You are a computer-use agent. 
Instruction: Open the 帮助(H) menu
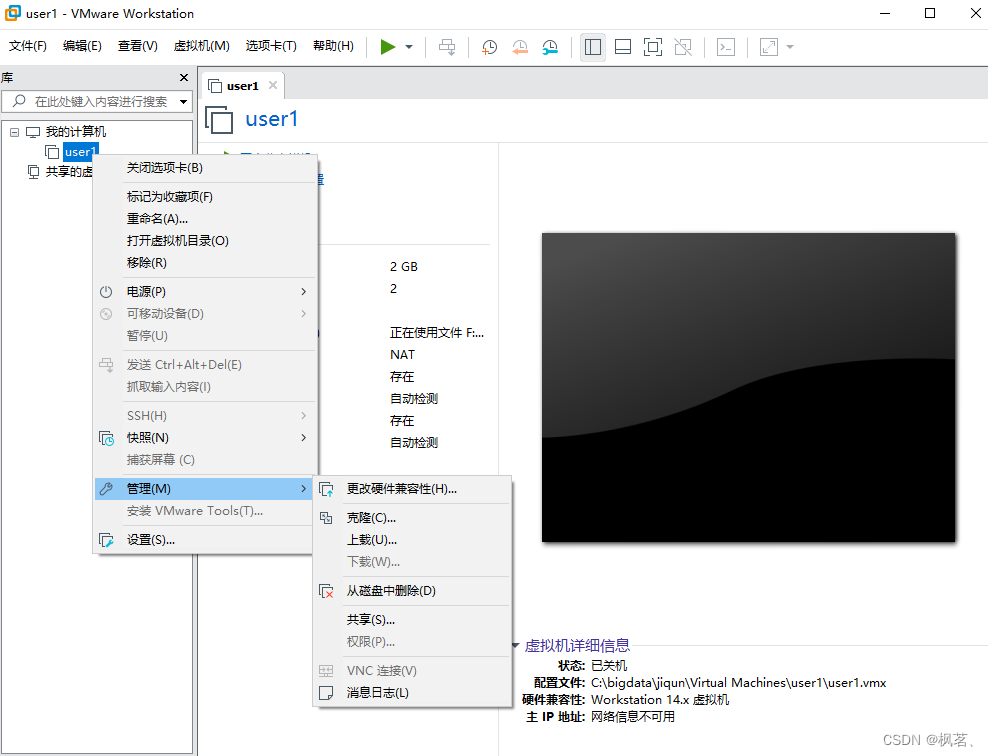pos(333,46)
